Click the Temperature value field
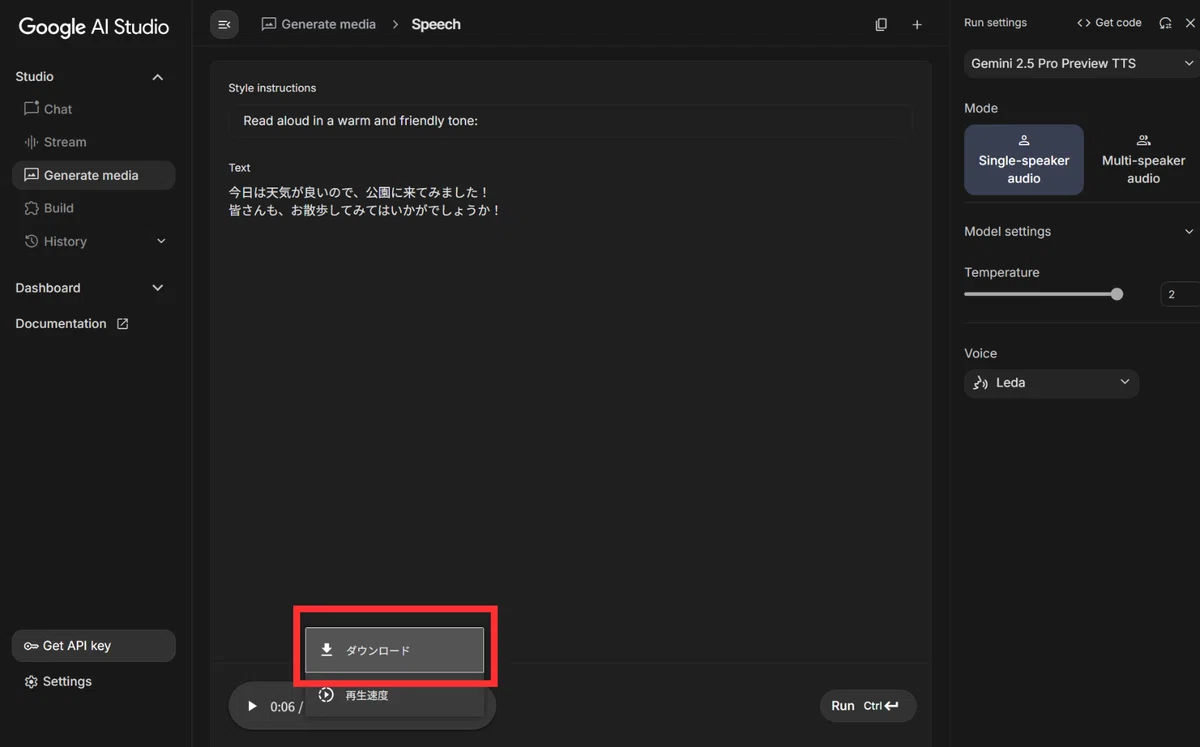The height and width of the screenshot is (747, 1200). click(x=1180, y=294)
